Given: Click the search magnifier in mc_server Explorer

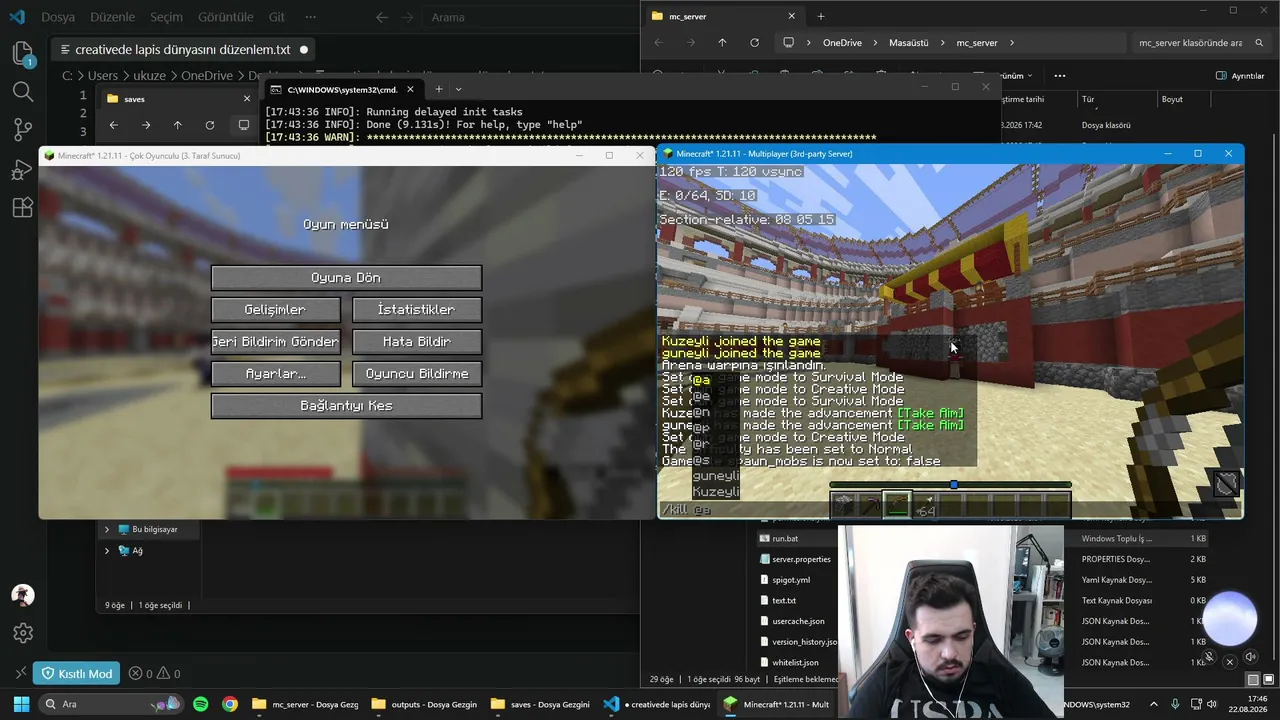Looking at the screenshot, I should [x=1258, y=43].
